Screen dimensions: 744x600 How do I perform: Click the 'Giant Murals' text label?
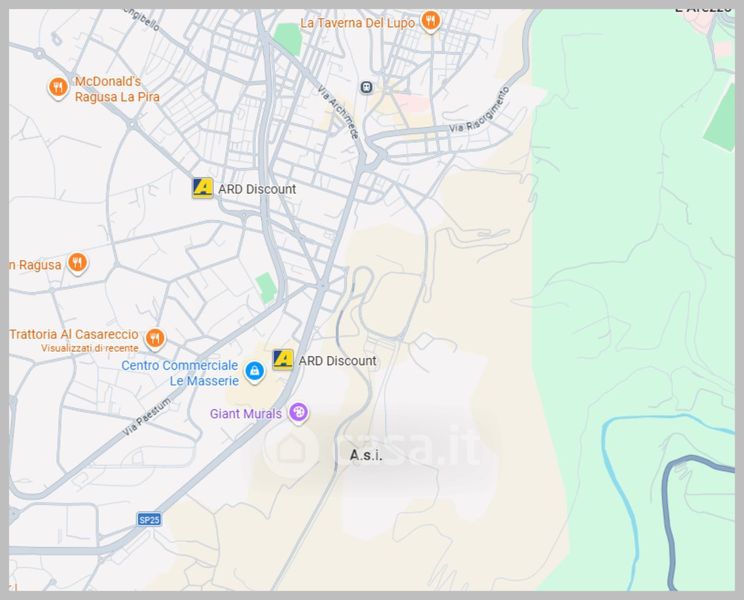pos(246,413)
